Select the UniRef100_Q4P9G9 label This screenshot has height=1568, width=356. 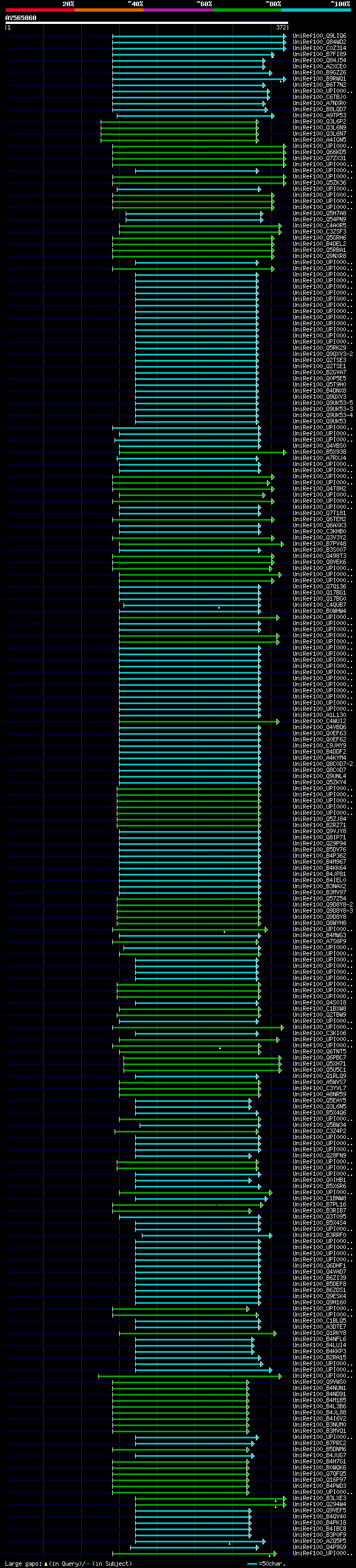click(319, 1546)
